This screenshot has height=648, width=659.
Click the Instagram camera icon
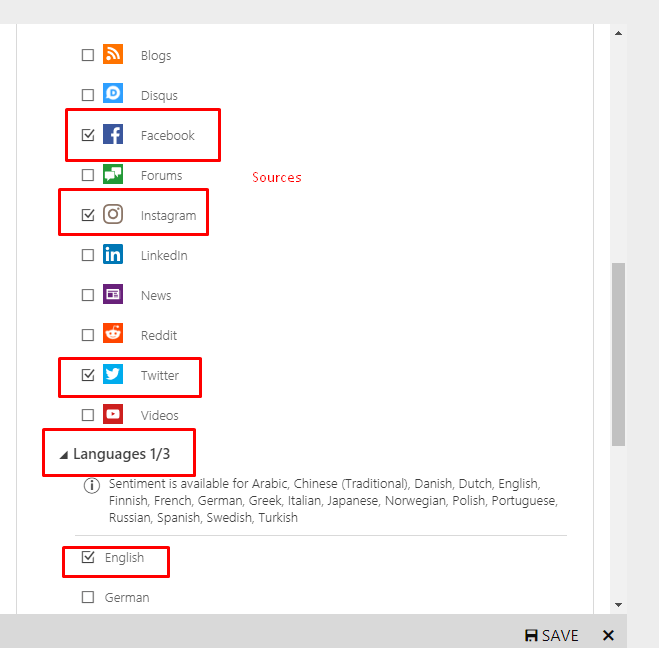[x=113, y=214]
